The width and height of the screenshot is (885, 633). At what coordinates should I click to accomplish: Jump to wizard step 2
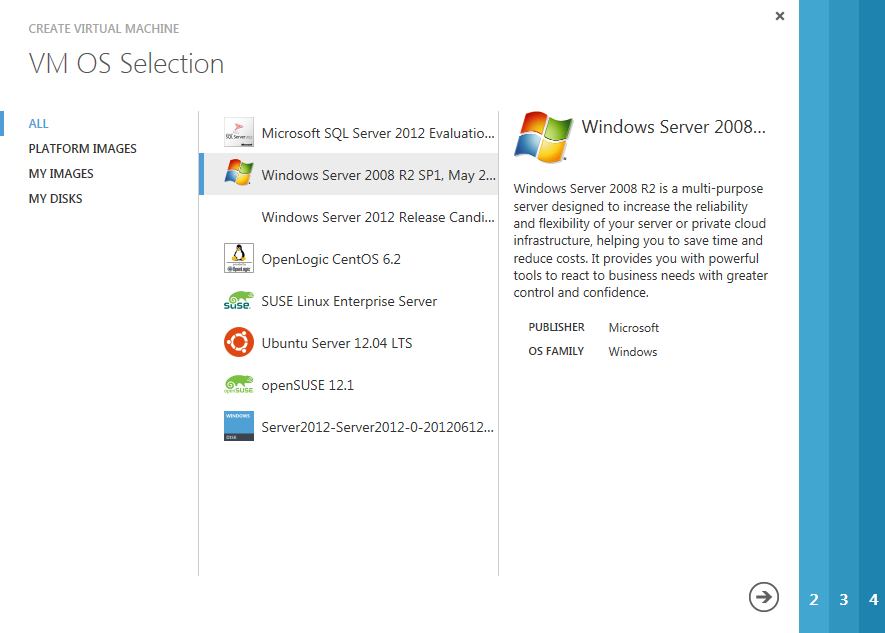tap(814, 600)
